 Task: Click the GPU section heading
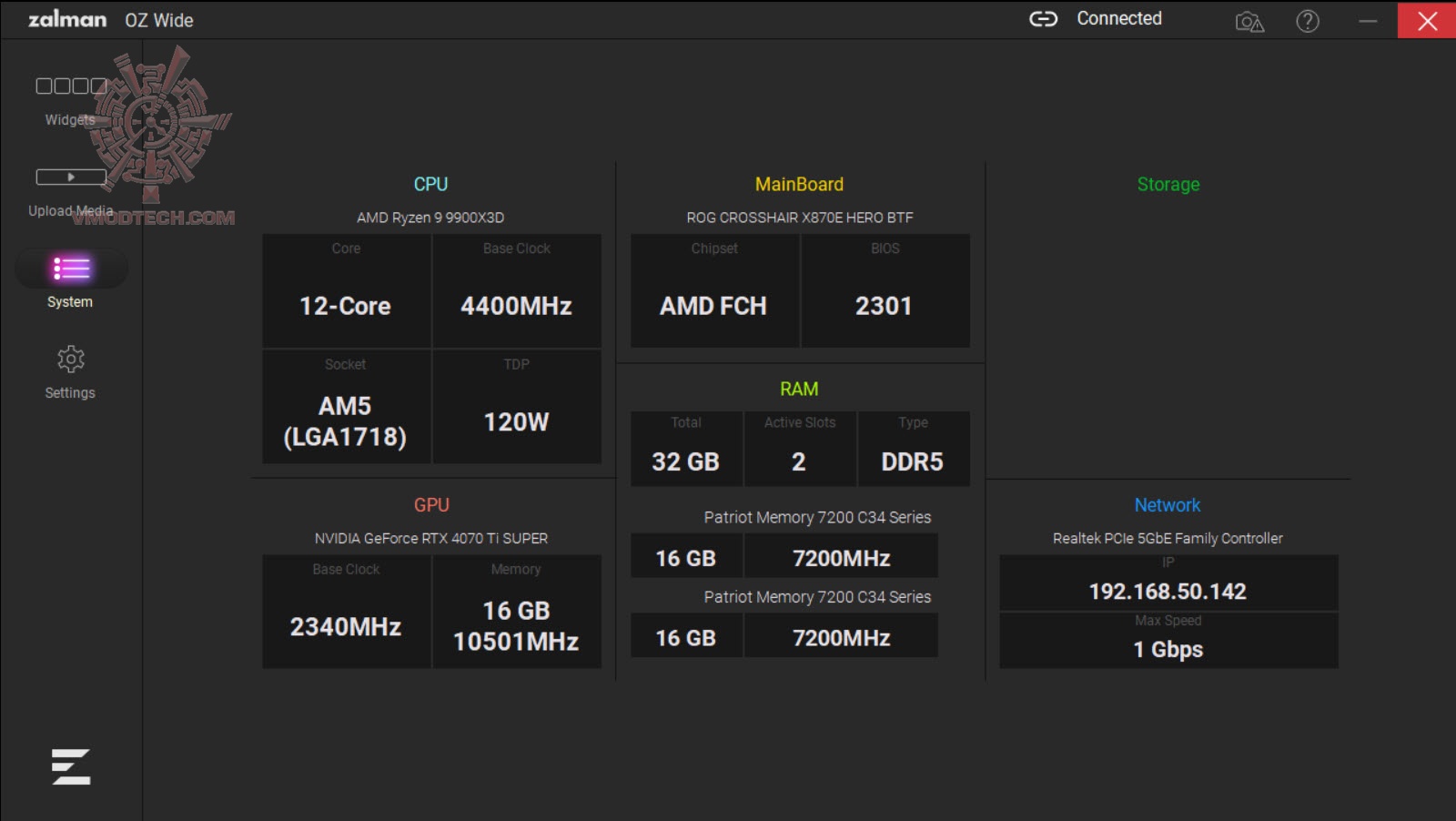click(x=431, y=505)
